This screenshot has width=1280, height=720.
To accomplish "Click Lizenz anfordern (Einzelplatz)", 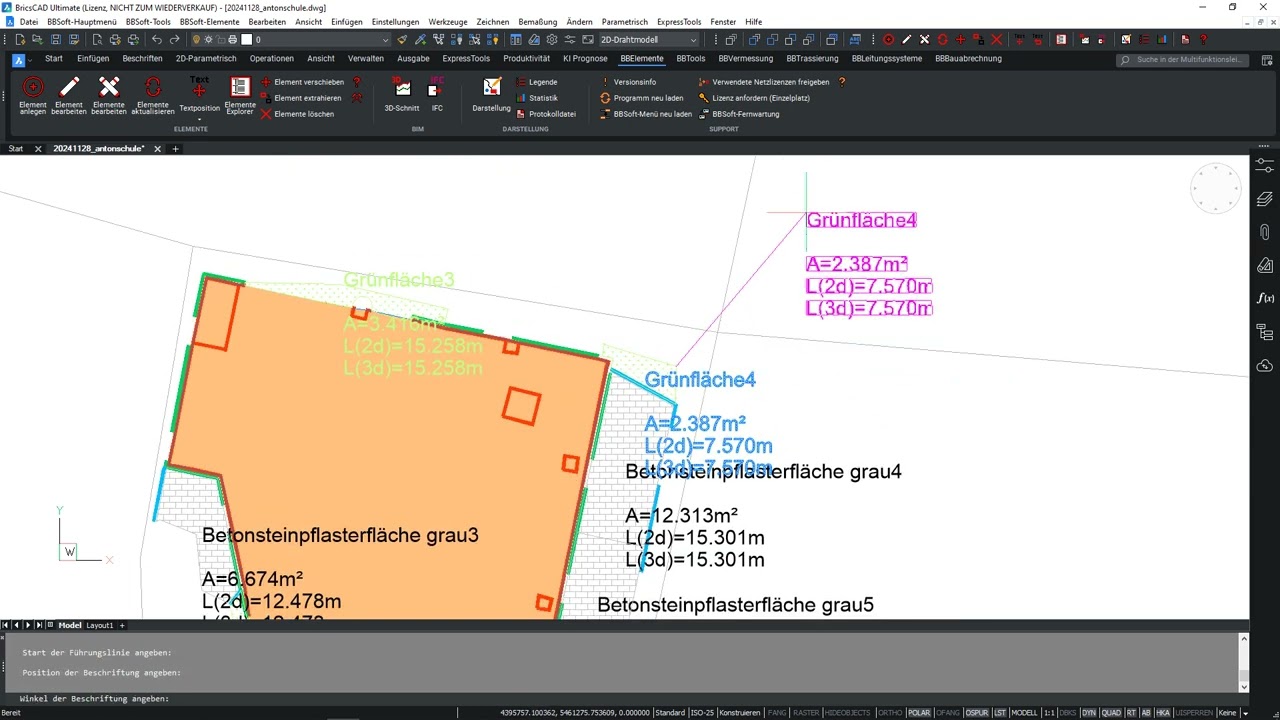I will (x=754, y=98).
